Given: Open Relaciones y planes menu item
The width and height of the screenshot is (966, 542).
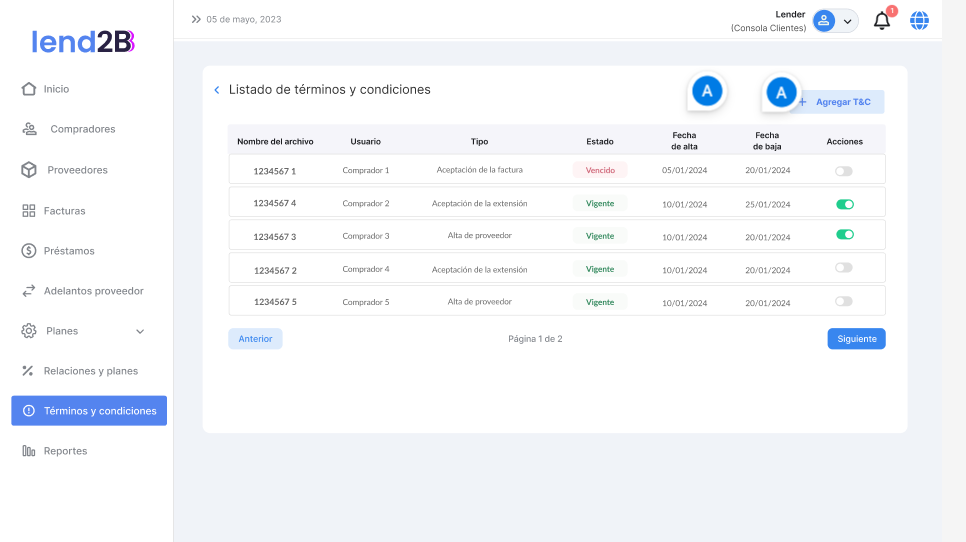Looking at the screenshot, I should click(x=90, y=371).
